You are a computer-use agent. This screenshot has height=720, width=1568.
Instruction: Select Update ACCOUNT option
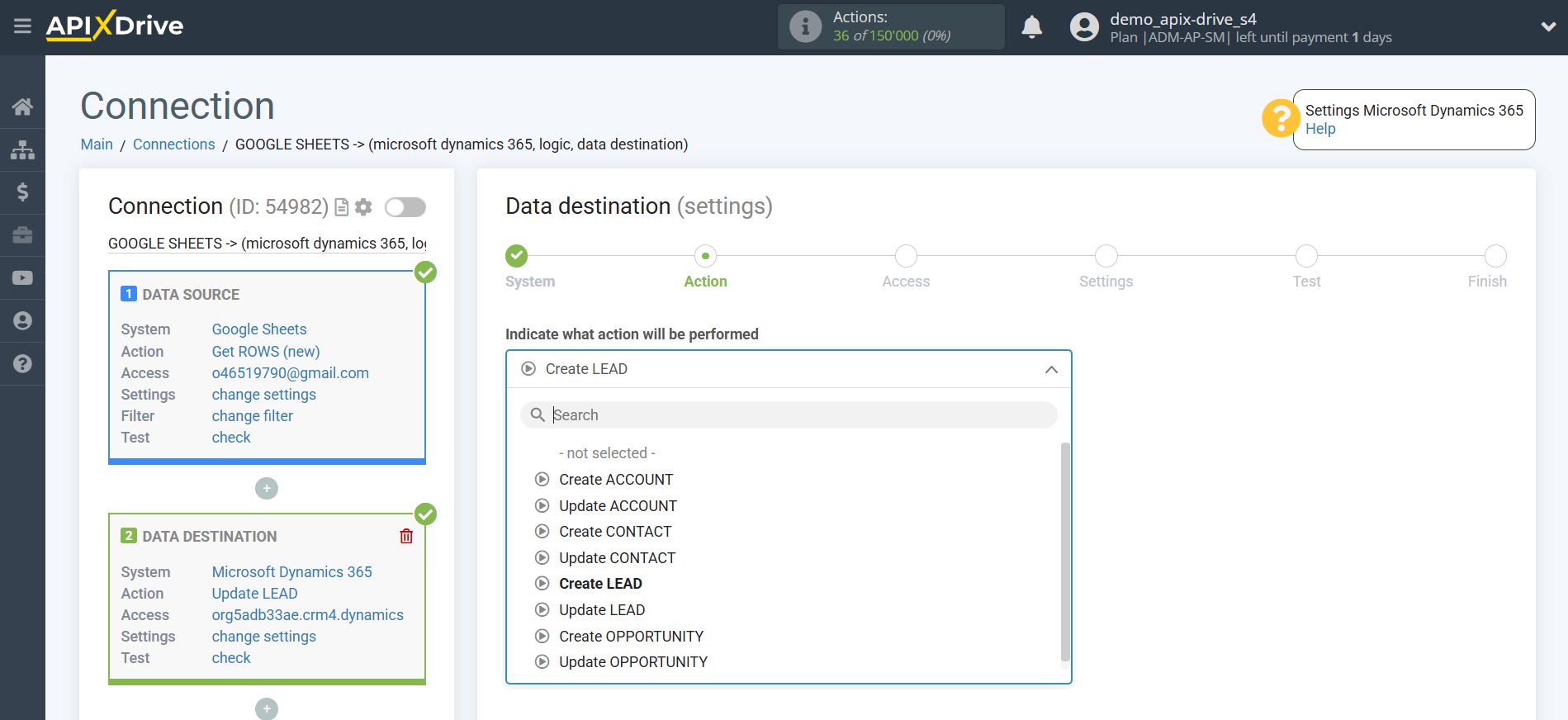tap(618, 506)
